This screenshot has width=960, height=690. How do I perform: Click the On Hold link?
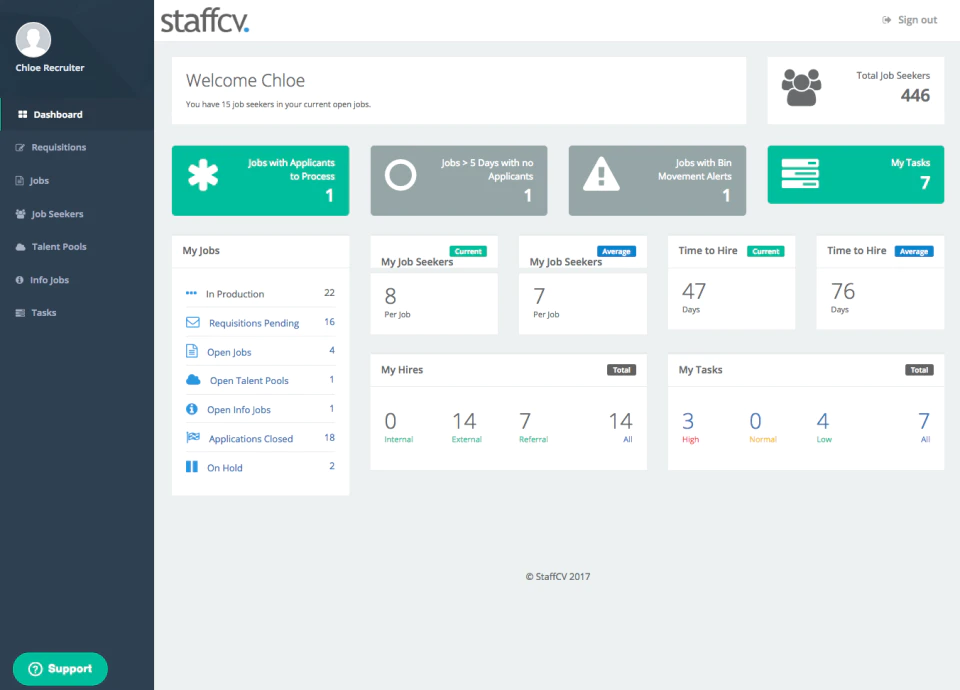point(225,468)
